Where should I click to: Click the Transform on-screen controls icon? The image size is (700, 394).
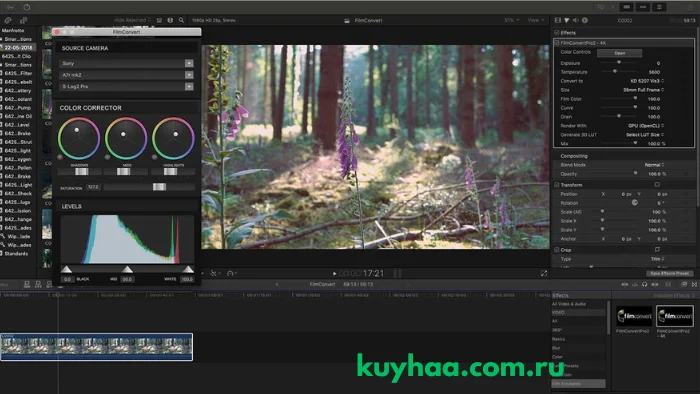click(657, 184)
